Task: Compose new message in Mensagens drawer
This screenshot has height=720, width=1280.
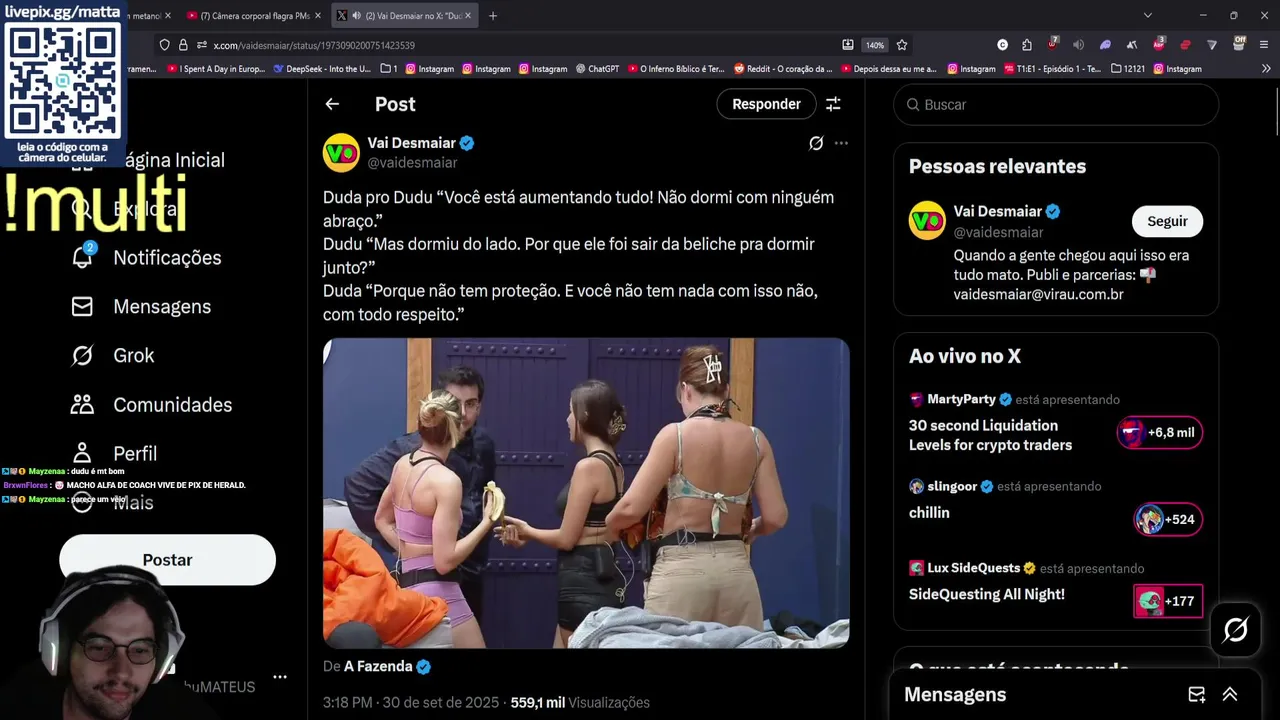Action: point(1196,694)
